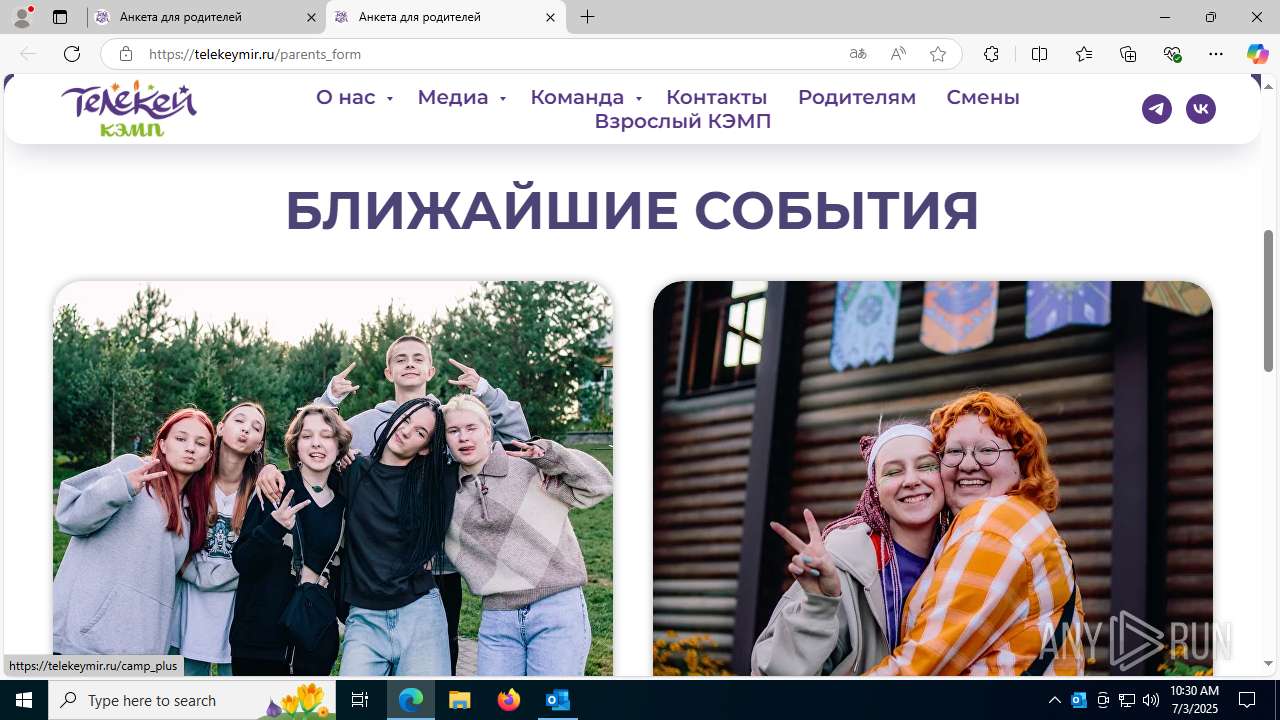Open the VK social link icon
The image size is (1280, 720).
coord(1201,109)
